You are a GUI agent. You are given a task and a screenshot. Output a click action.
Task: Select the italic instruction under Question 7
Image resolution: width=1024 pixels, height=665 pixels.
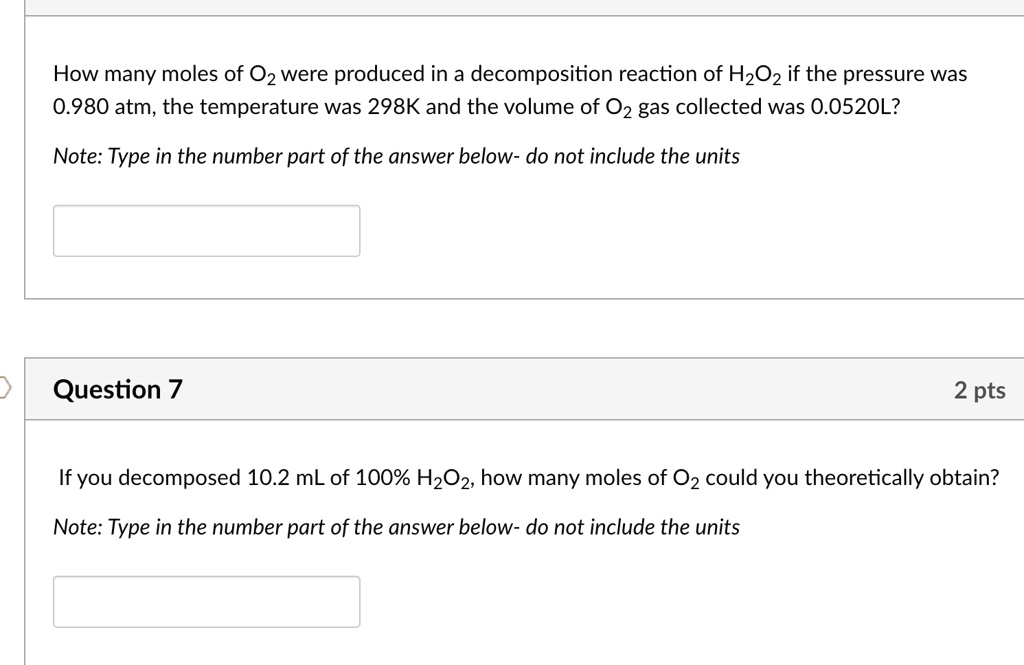[x=396, y=527]
